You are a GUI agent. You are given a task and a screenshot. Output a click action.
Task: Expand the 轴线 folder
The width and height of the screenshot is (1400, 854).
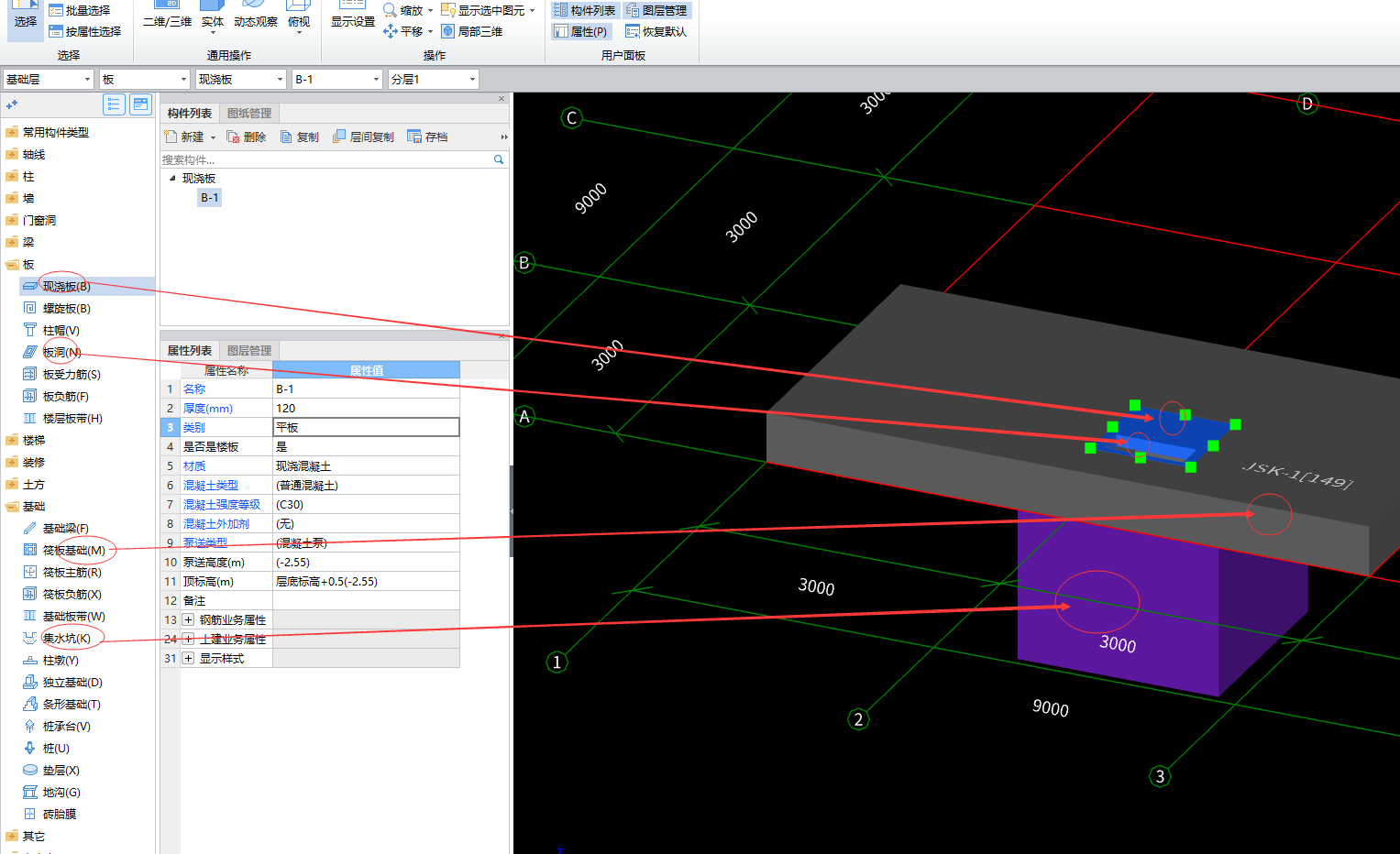pyautogui.click(x=12, y=154)
